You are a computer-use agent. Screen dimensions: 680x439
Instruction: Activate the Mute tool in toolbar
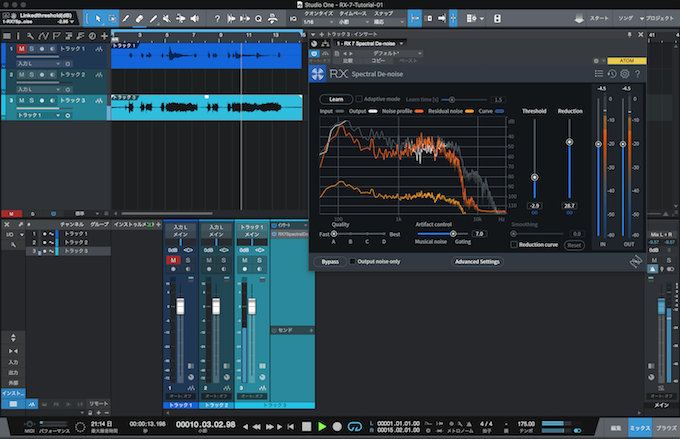point(167,19)
